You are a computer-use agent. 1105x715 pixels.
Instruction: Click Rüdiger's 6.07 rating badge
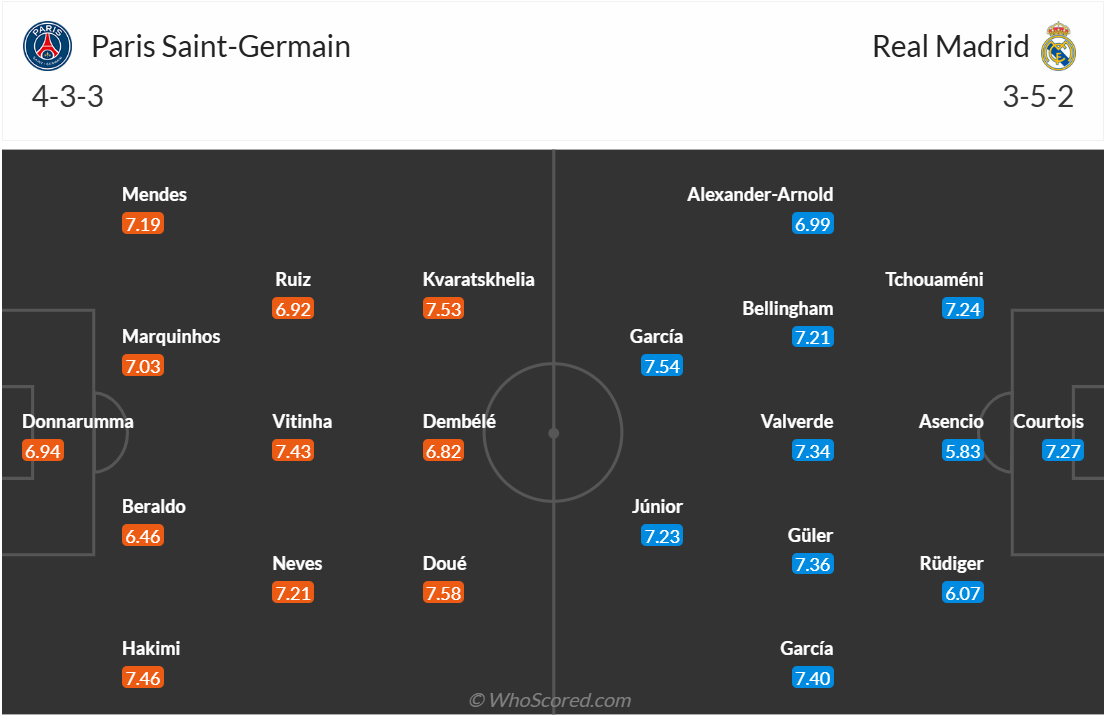click(963, 592)
